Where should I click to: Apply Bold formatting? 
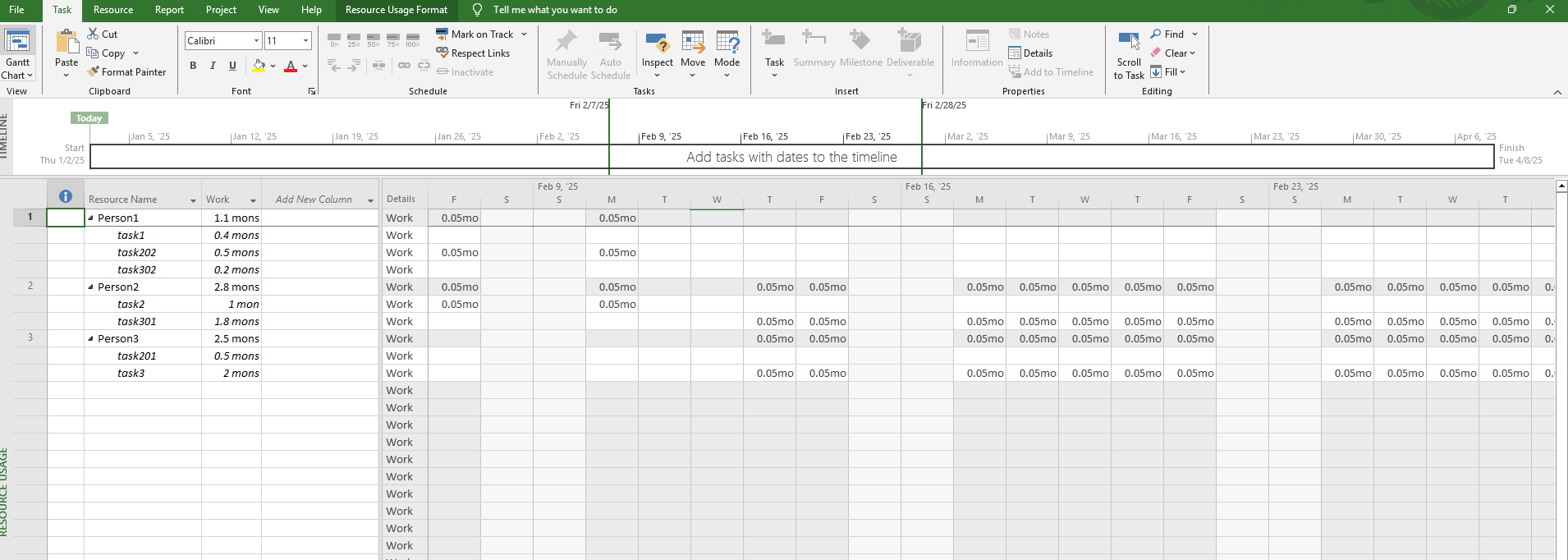(x=193, y=66)
